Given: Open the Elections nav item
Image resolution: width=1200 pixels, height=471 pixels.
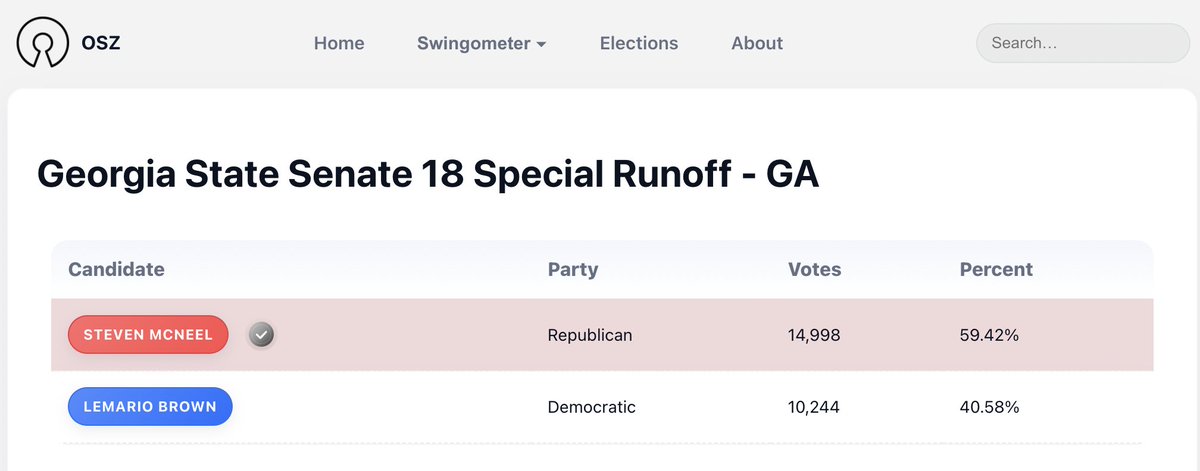Looking at the screenshot, I should pos(638,43).
